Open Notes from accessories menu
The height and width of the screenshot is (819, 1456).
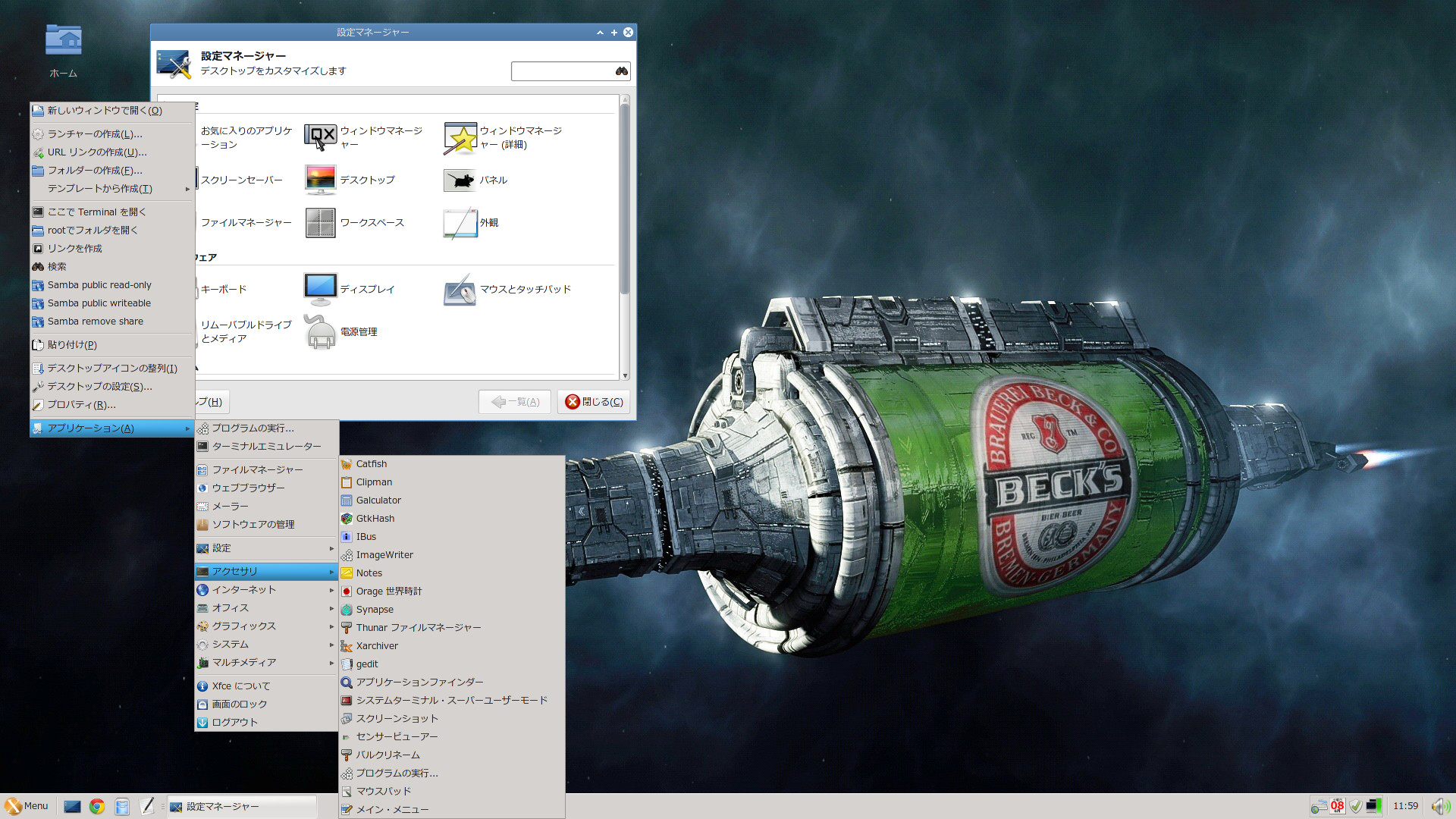[x=452, y=573]
